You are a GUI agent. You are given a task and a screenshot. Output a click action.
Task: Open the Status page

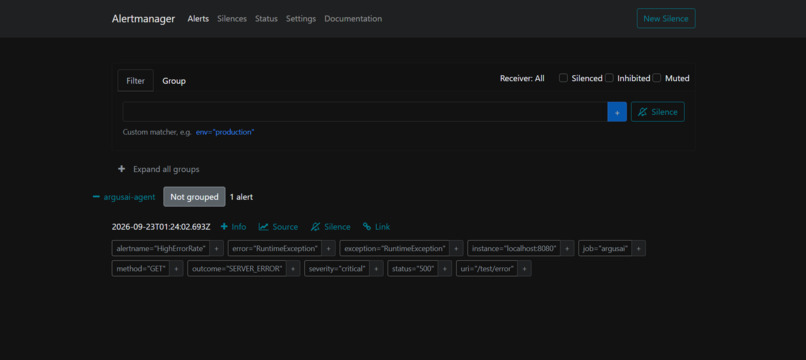point(266,19)
